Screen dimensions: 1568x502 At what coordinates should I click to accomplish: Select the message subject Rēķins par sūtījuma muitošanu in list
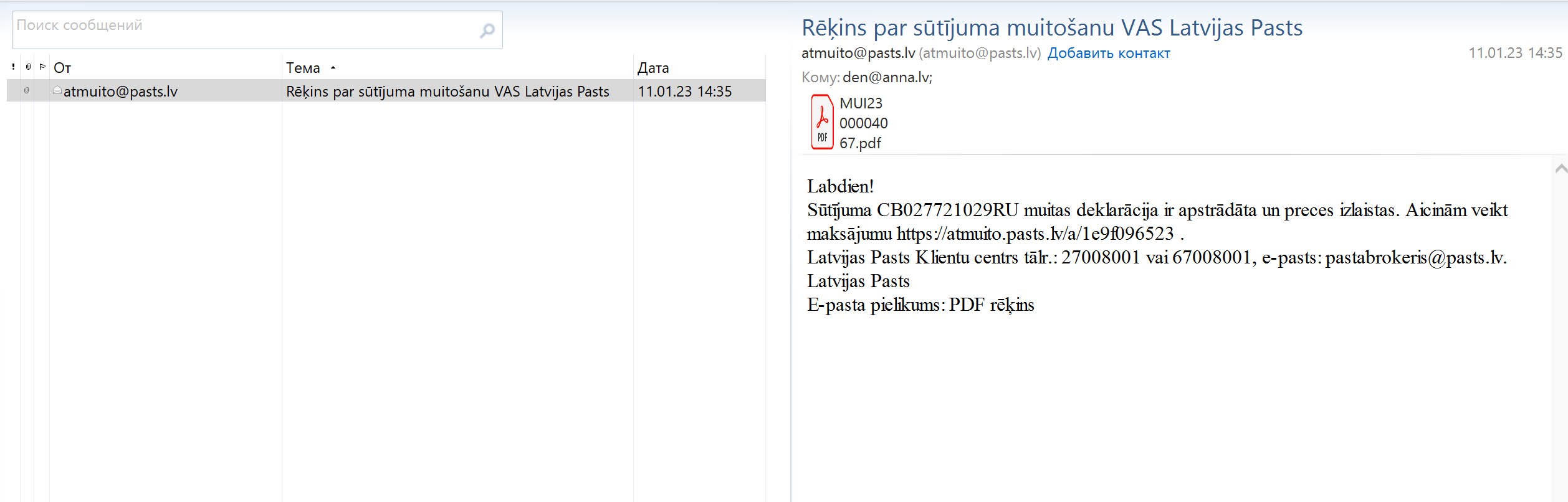tap(447, 92)
